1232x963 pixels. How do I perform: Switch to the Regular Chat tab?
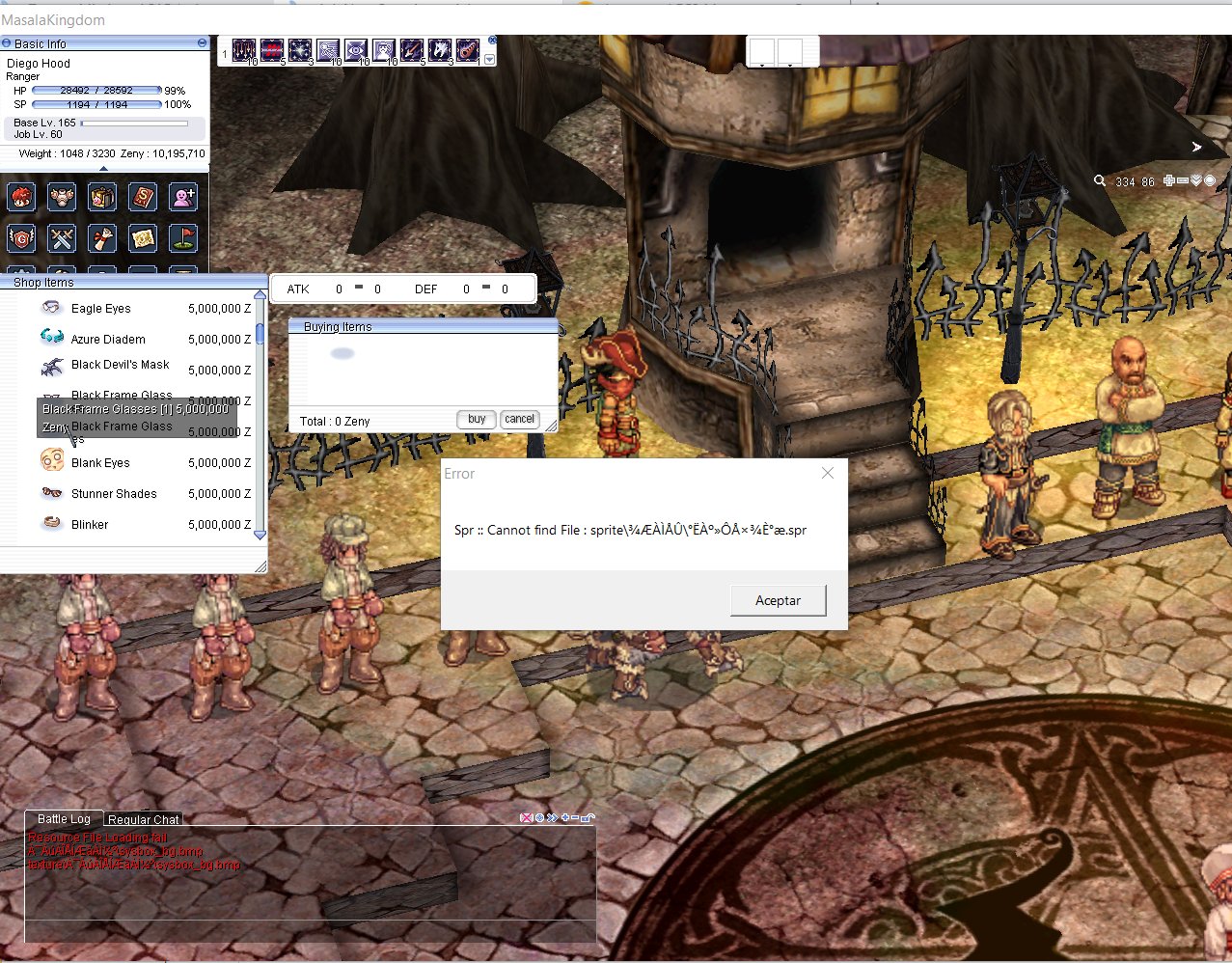tap(144, 819)
